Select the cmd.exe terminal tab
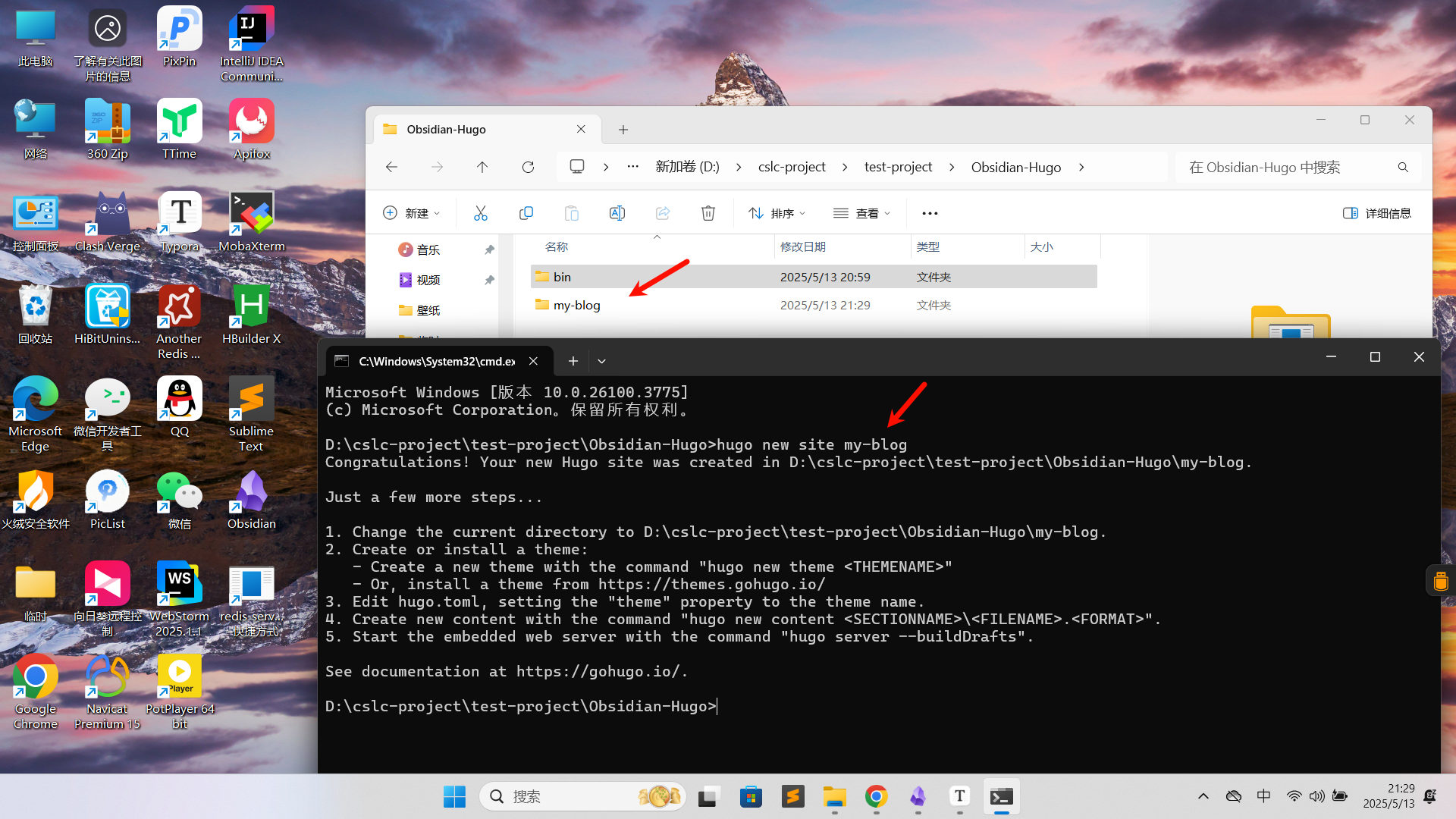1456x819 pixels. (x=436, y=361)
